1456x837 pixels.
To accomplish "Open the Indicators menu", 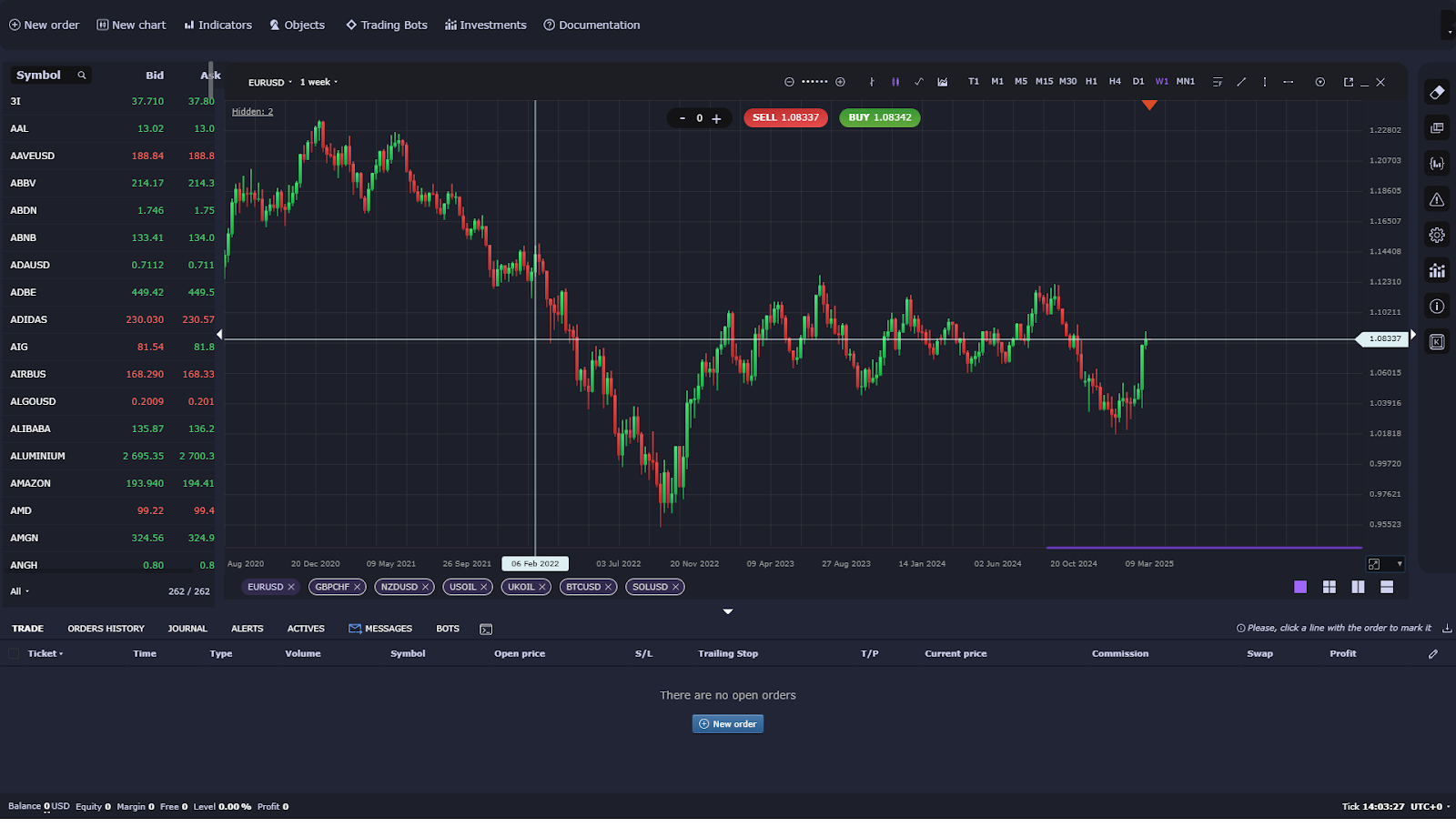I will point(218,25).
